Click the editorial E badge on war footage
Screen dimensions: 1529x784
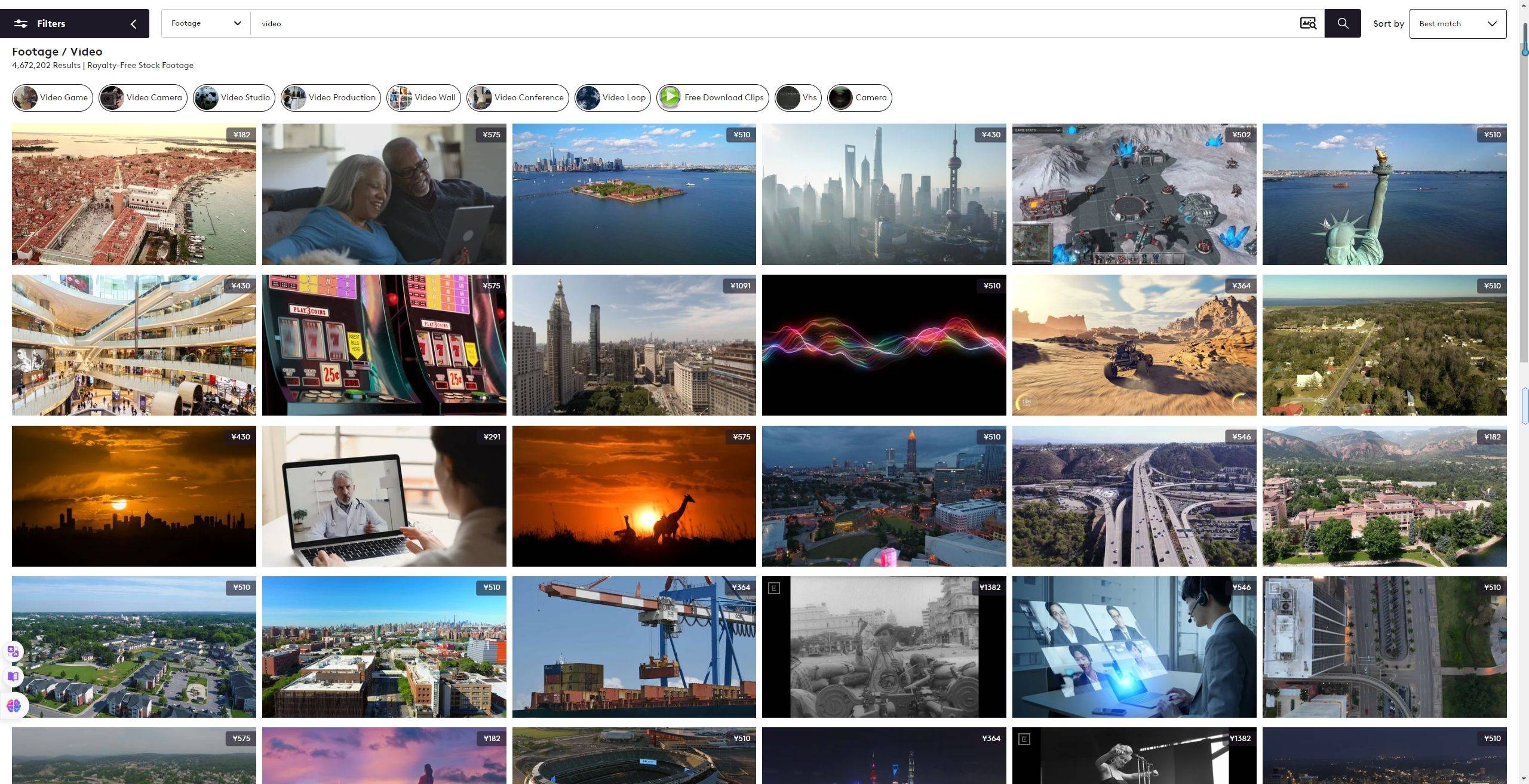point(773,588)
